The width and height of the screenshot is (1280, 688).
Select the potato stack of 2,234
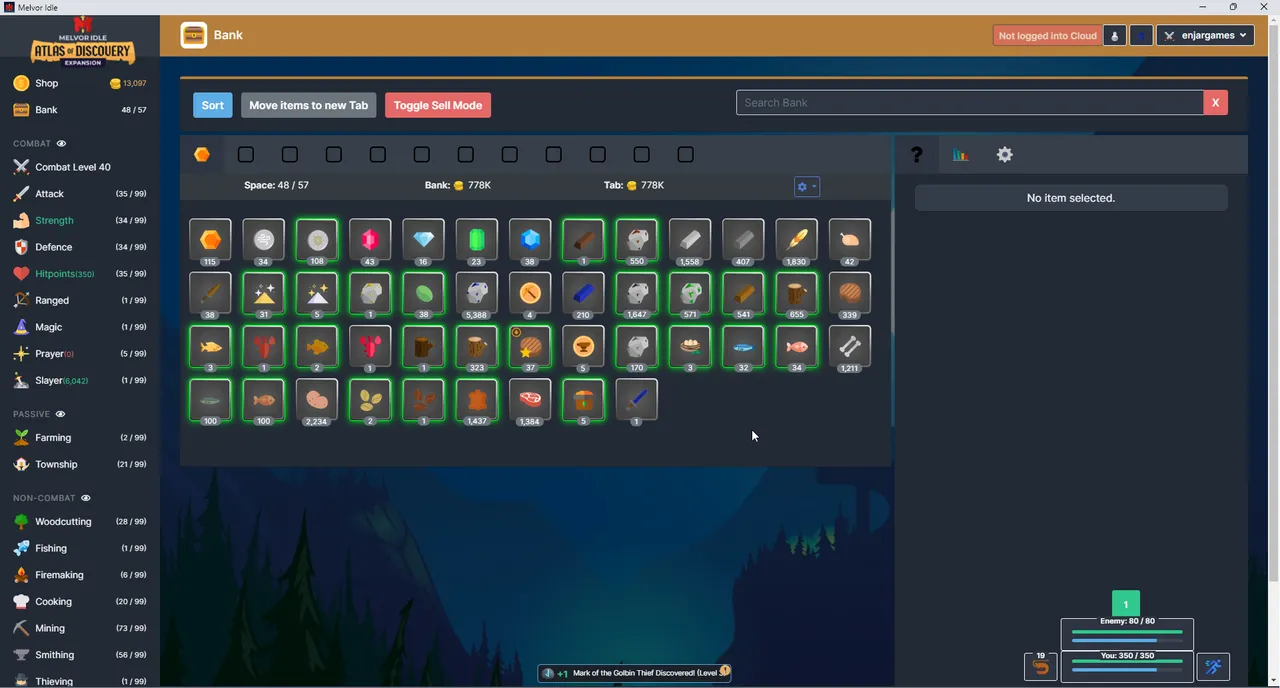316,400
